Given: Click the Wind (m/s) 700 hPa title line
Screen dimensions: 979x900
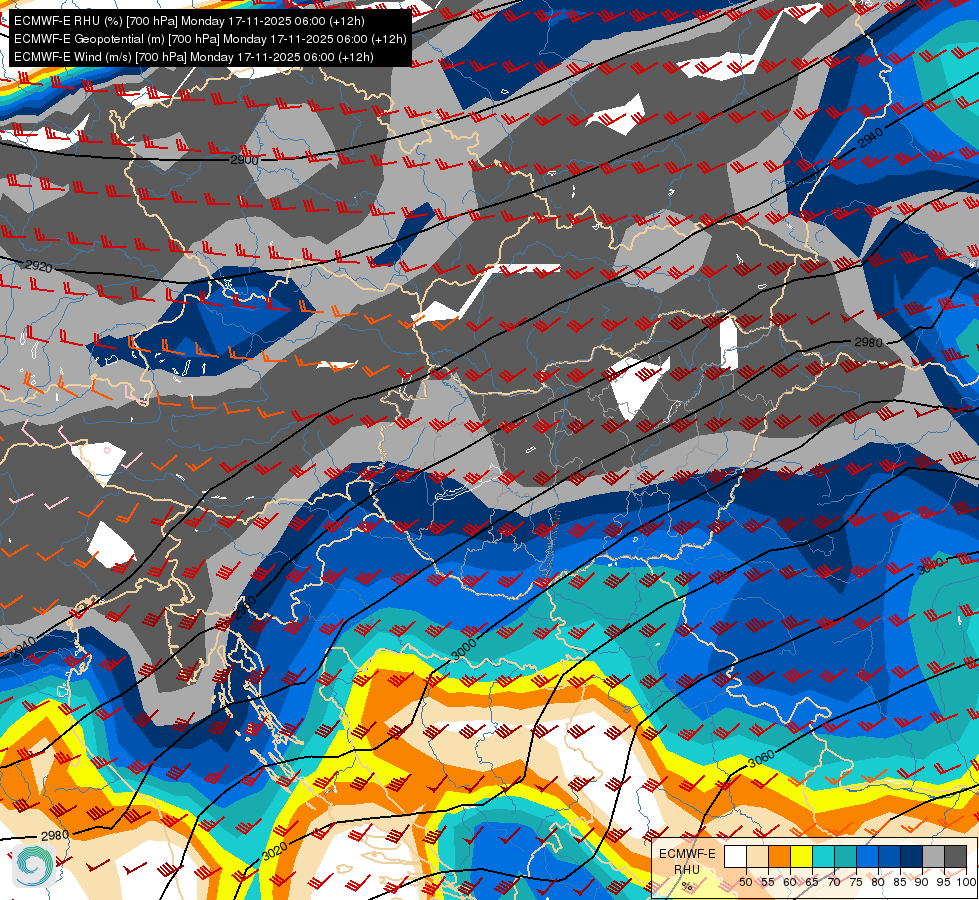Looking at the screenshot, I should [x=194, y=57].
